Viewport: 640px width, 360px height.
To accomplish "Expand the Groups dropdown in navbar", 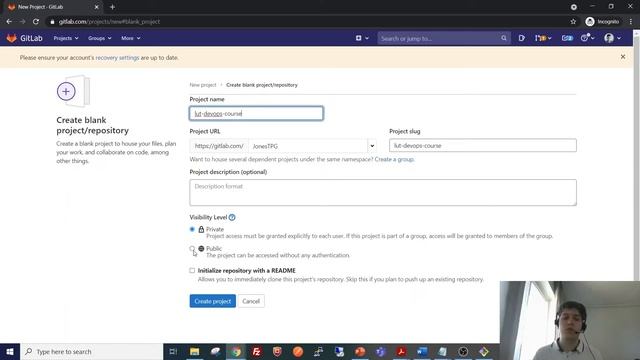I will click(x=100, y=38).
